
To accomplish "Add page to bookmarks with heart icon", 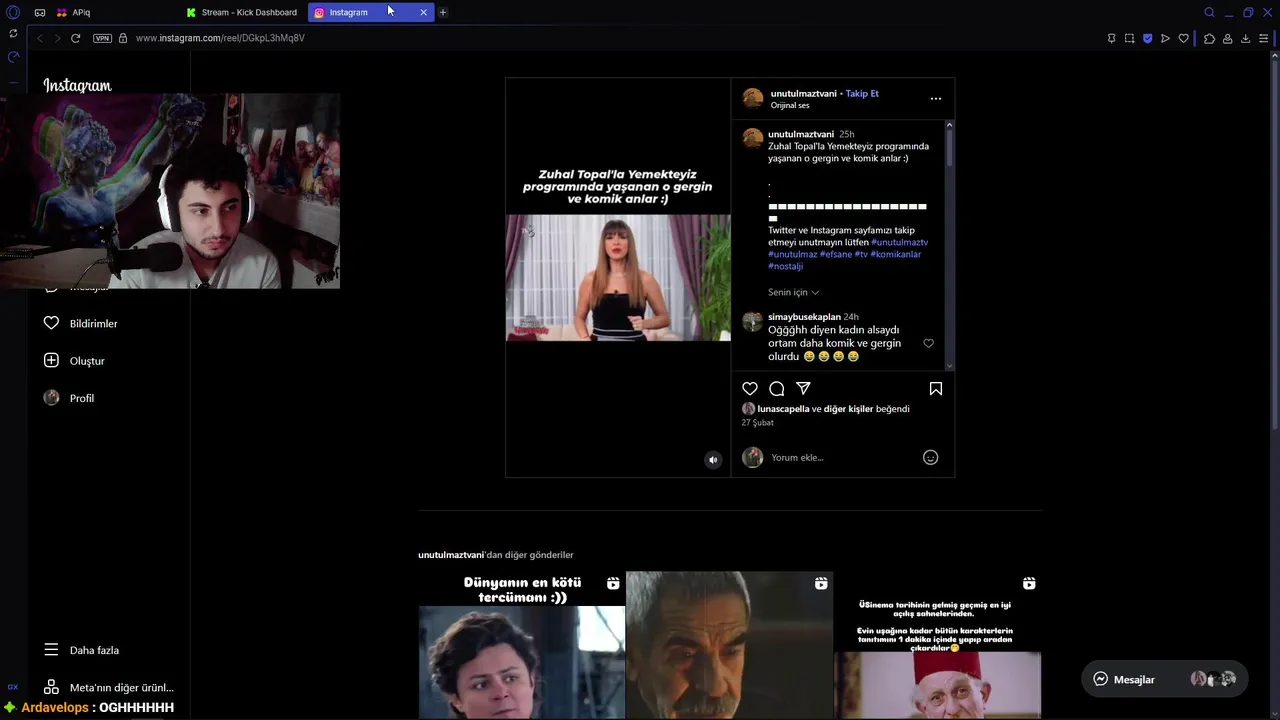I will (1183, 38).
